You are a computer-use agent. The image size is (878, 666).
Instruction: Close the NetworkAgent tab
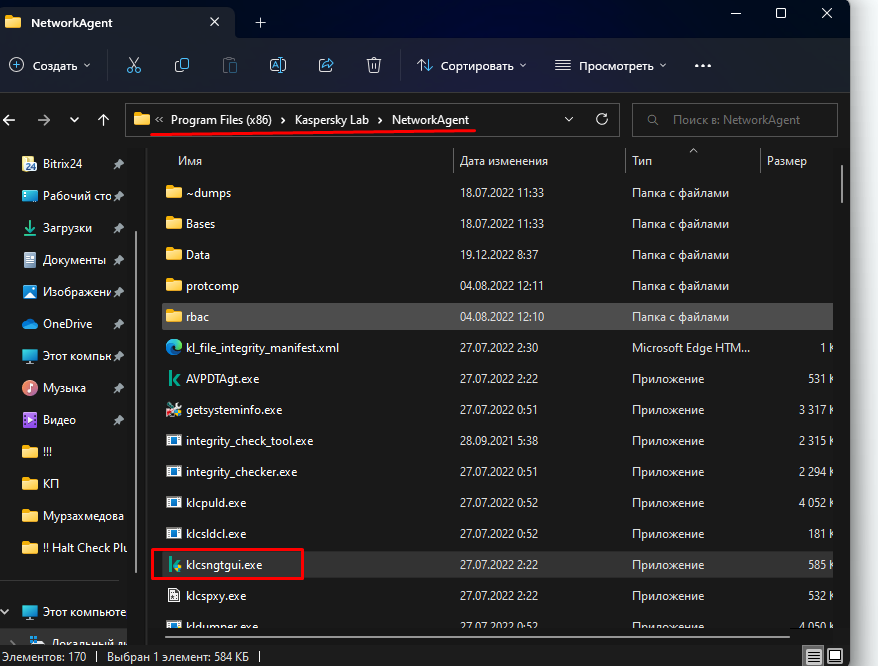[x=214, y=22]
